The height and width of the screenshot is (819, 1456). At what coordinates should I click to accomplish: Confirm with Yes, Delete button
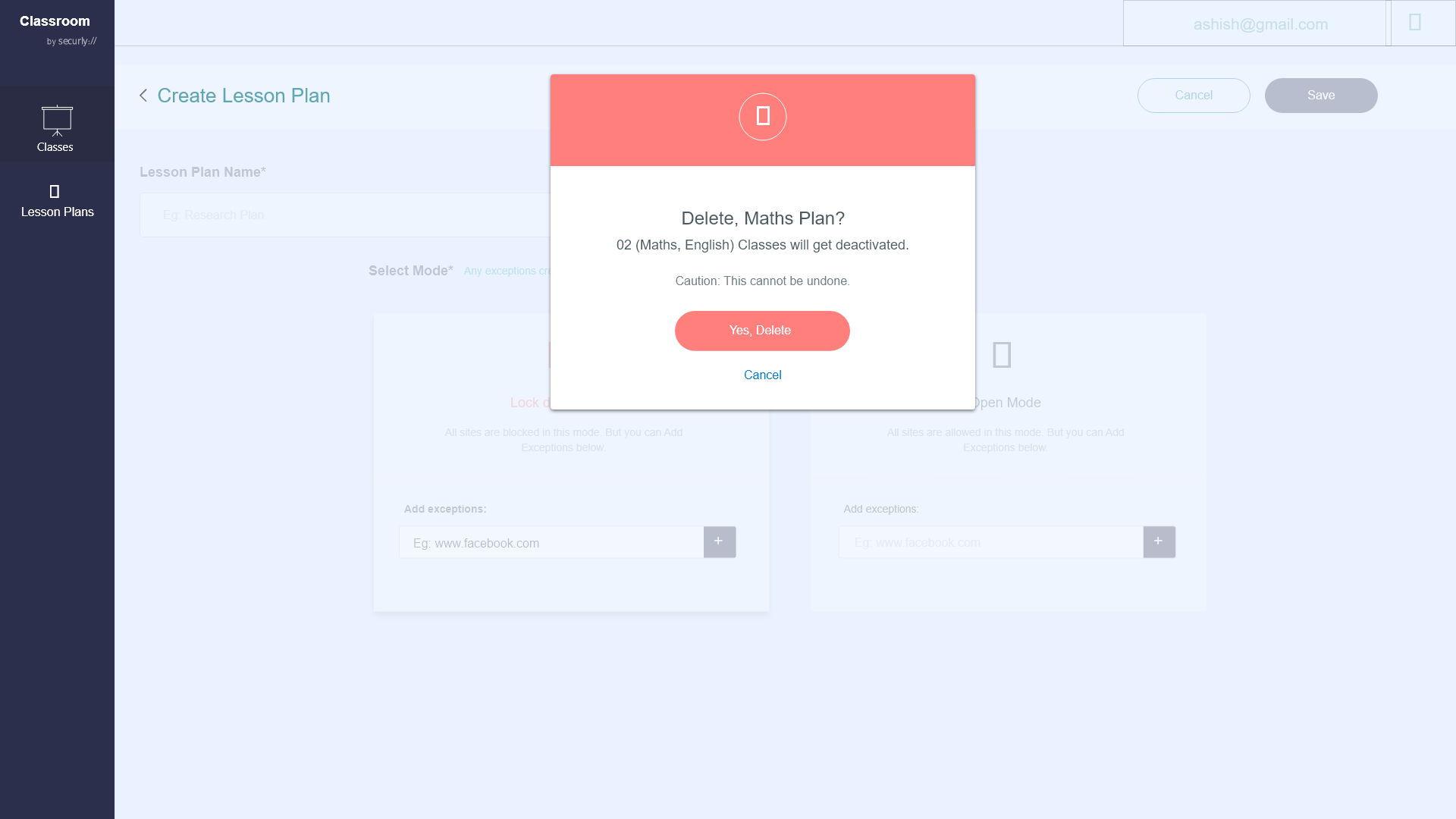click(761, 331)
